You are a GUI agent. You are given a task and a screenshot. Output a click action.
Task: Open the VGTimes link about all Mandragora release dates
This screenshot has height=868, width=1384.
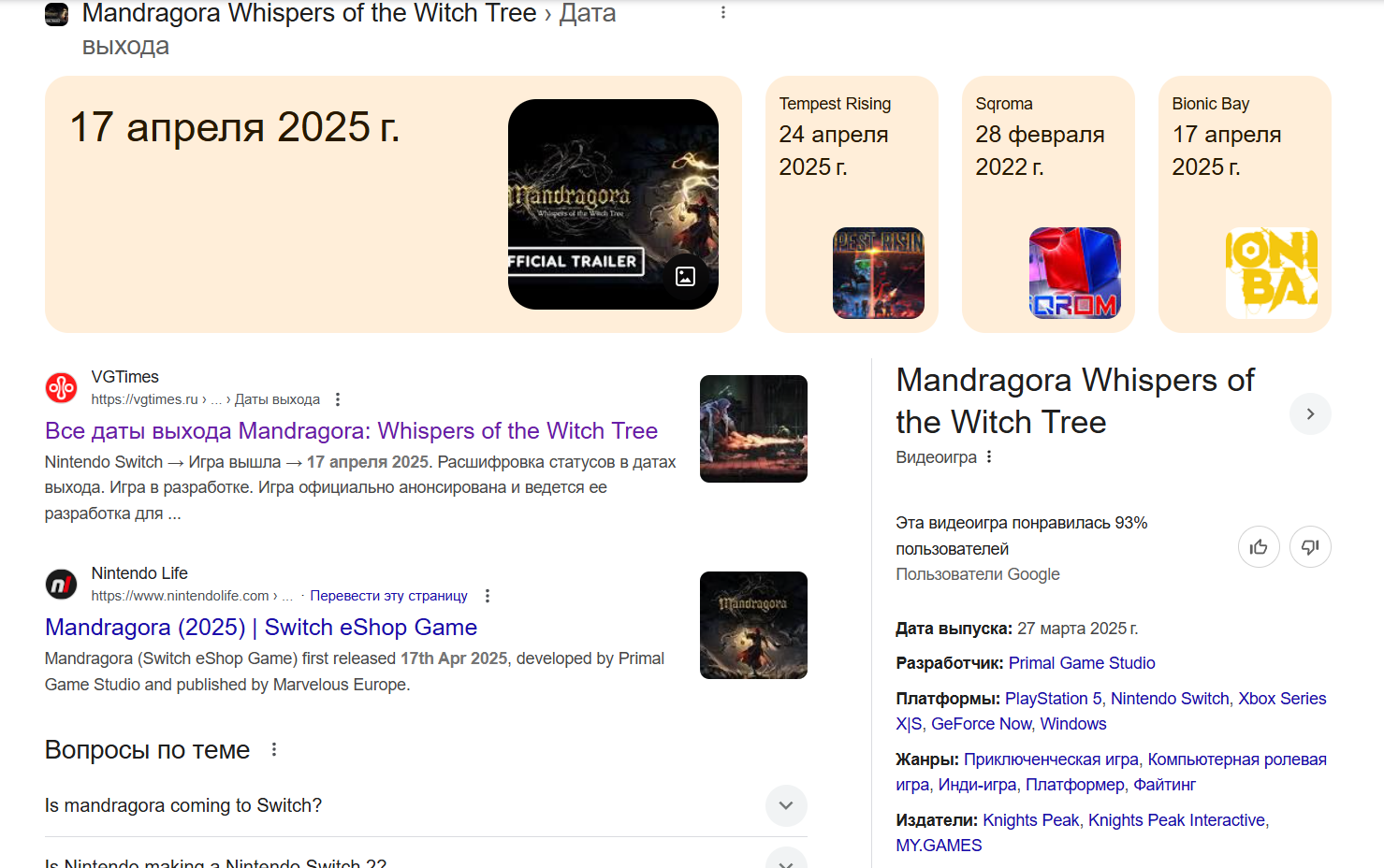click(351, 430)
